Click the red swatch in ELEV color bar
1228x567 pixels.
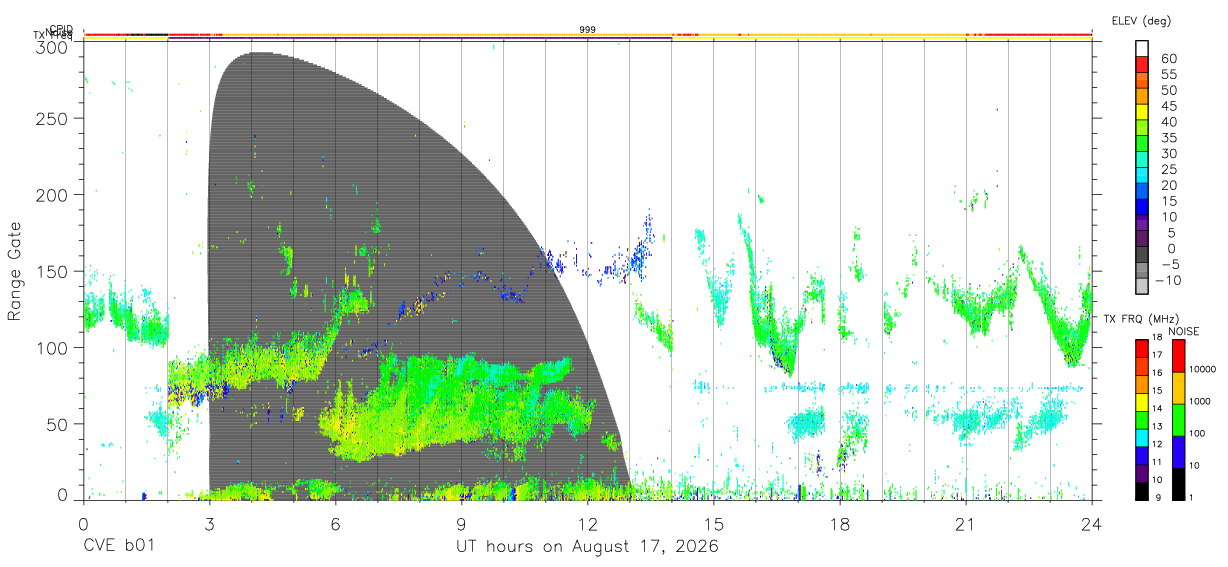pos(1142,64)
